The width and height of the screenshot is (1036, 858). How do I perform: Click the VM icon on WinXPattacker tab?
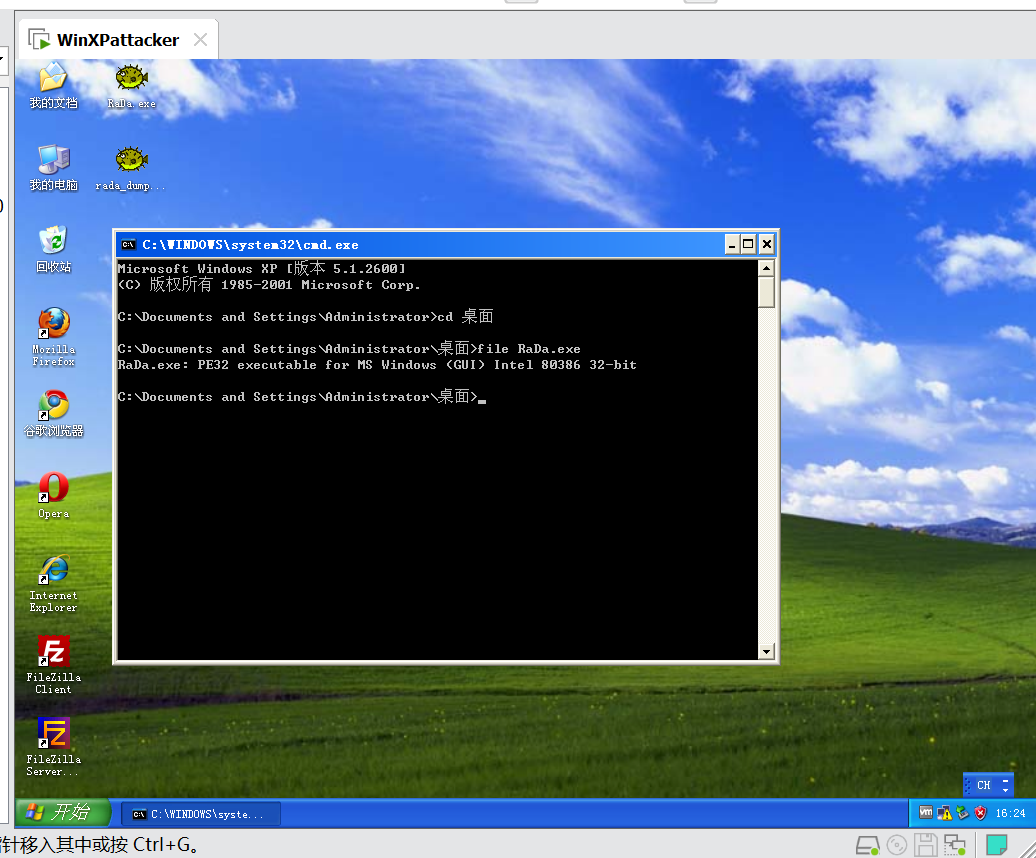pos(39,40)
